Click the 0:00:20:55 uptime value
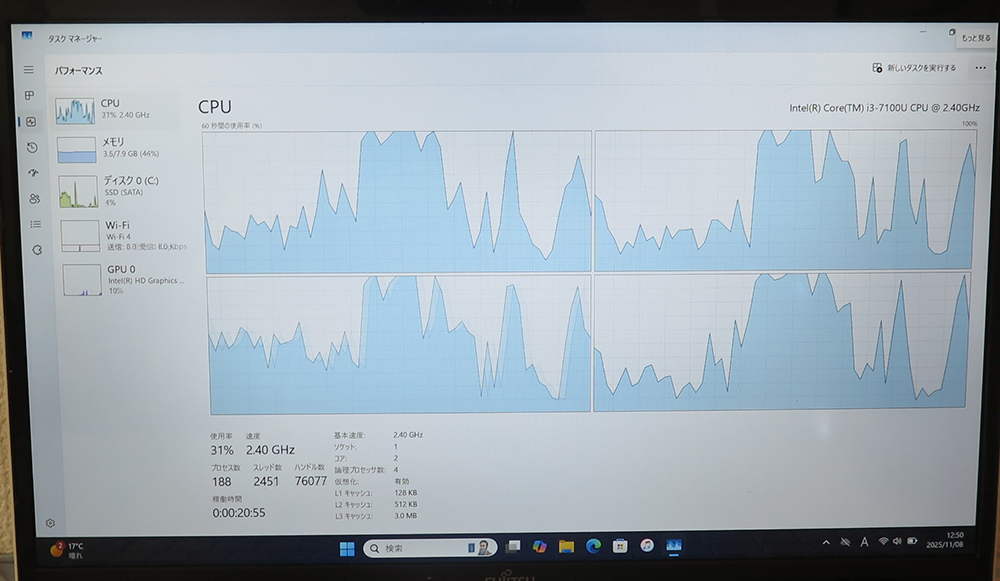1000x581 pixels. pyautogui.click(x=239, y=513)
